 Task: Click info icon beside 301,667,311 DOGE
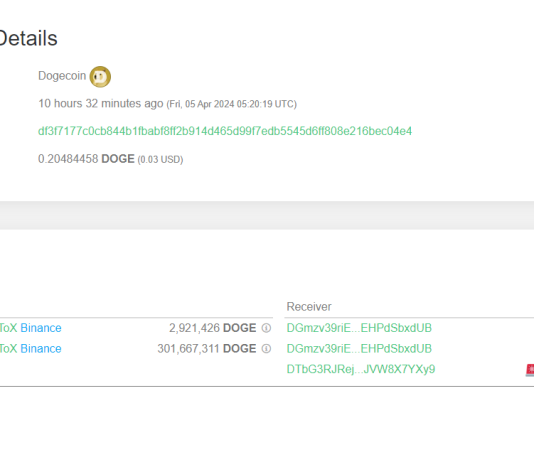[266, 349]
